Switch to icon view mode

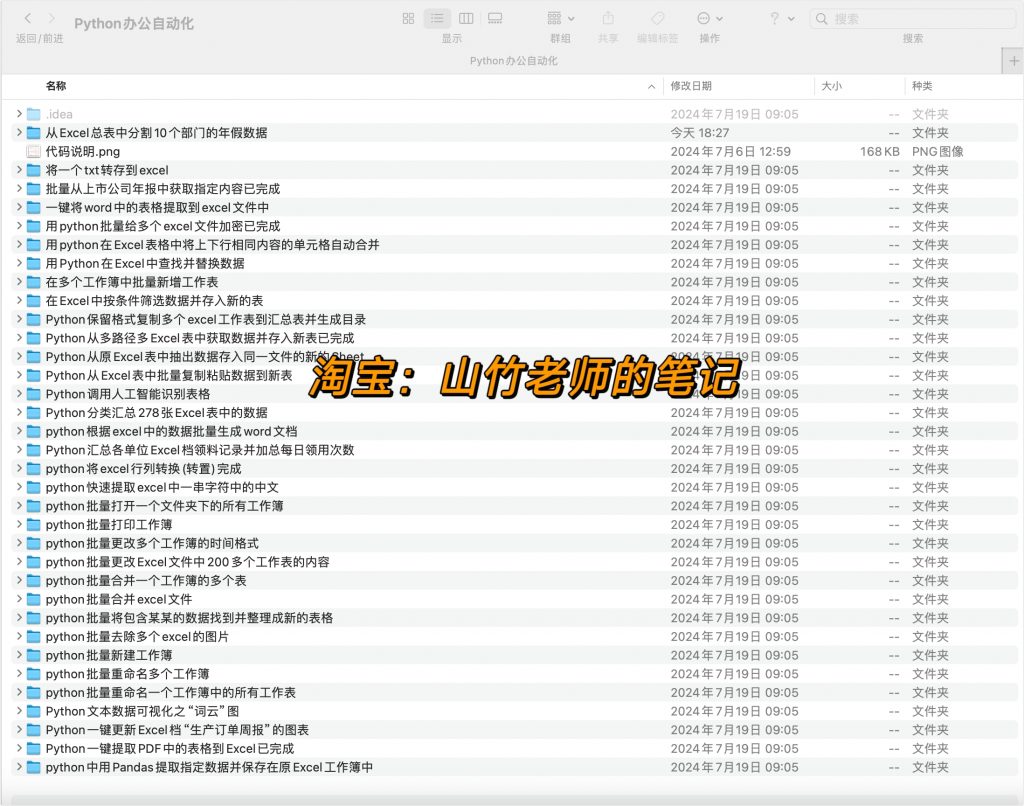click(408, 18)
